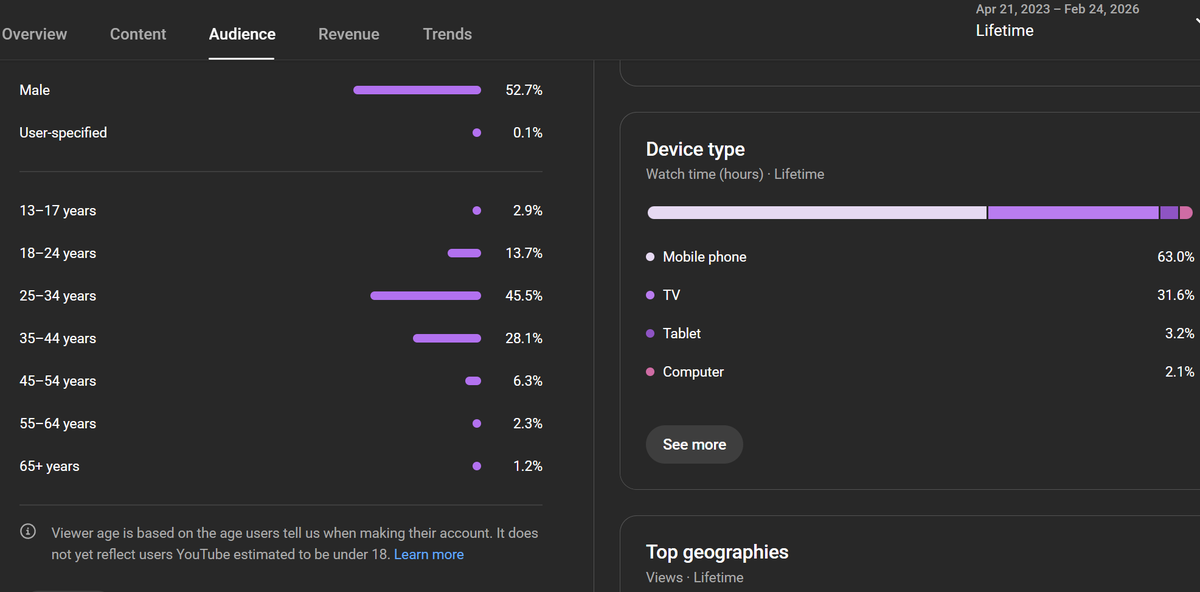Click the 45.5% value
Screen dimensions: 1200x592
tap(524, 296)
